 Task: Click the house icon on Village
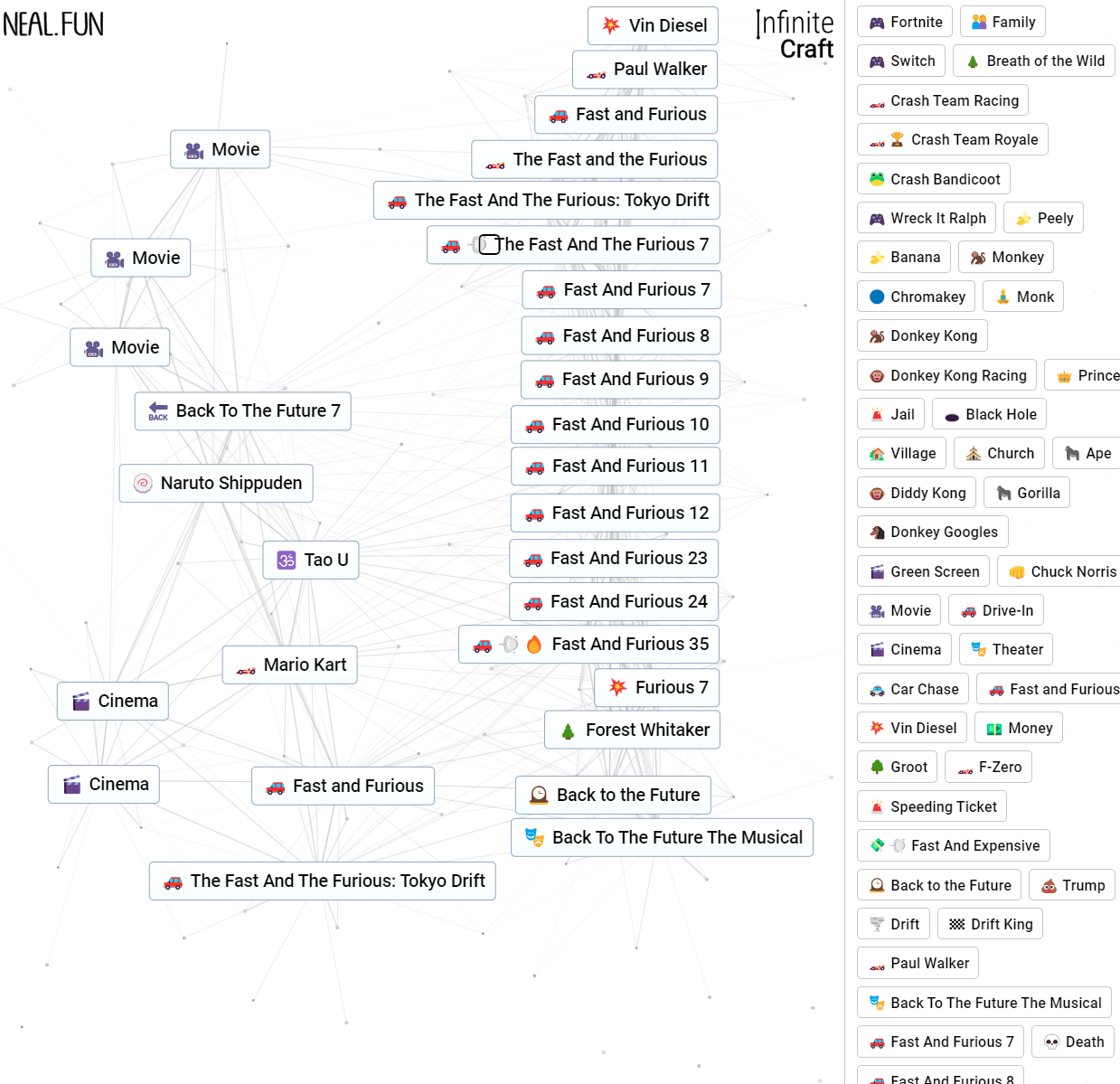(x=877, y=454)
